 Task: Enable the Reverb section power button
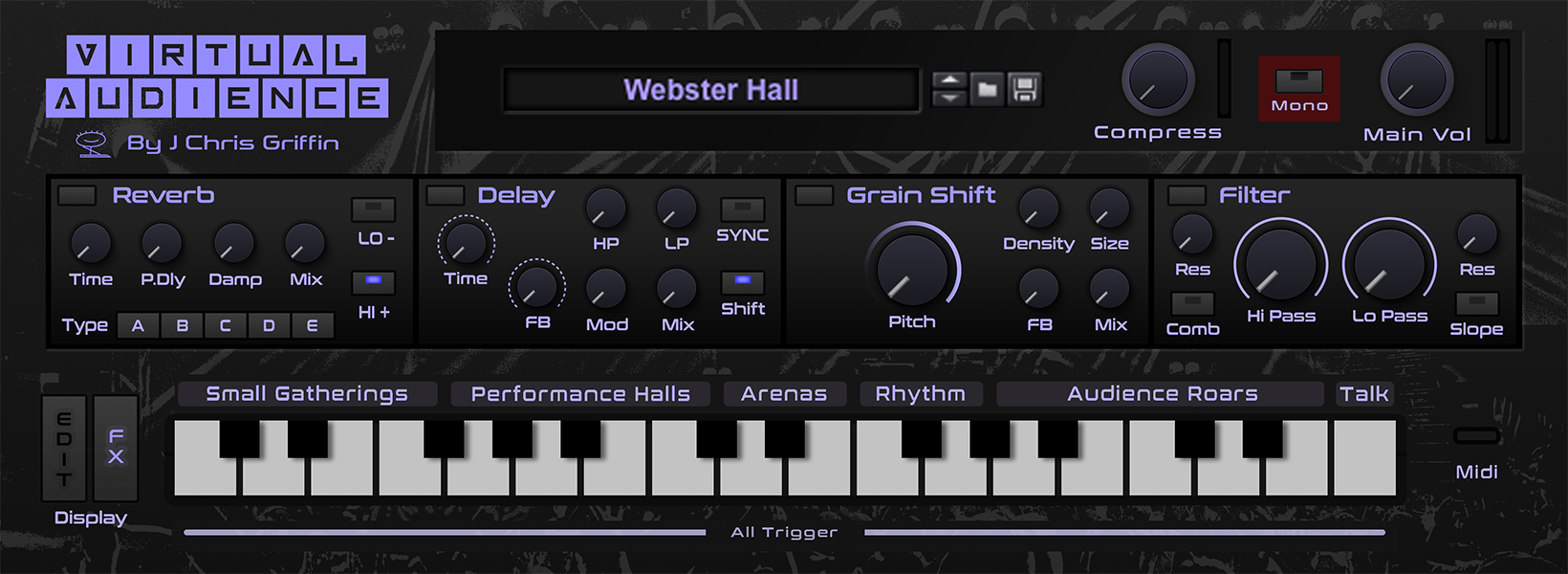(x=76, y=195)
